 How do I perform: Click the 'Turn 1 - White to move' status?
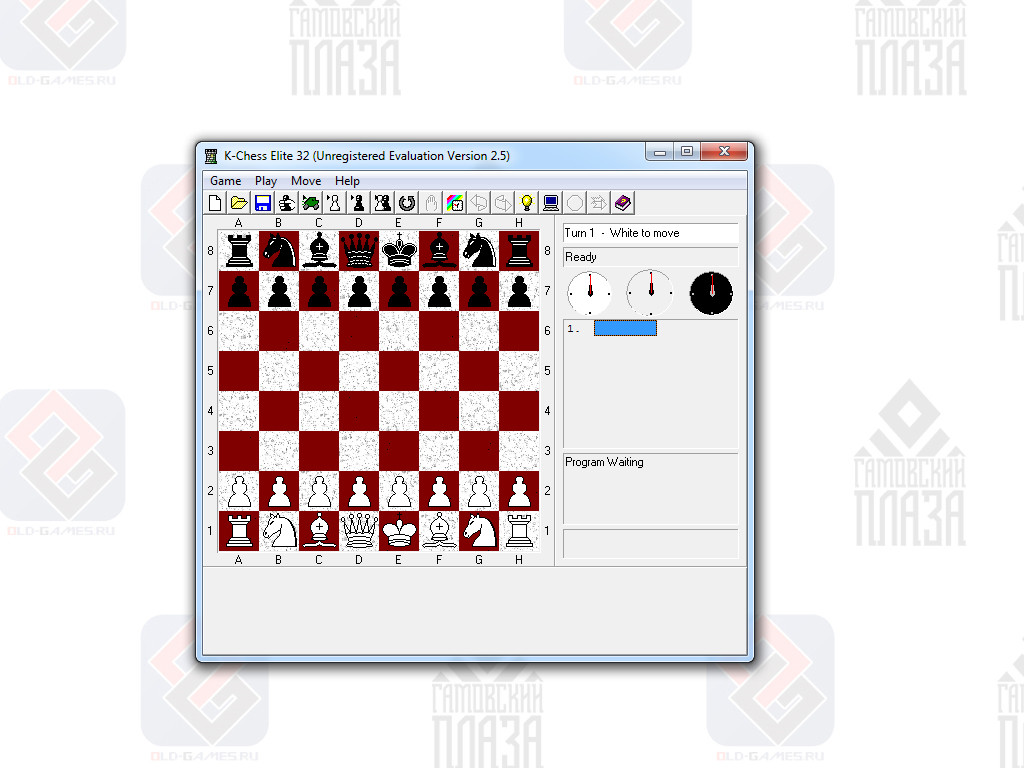pos(650,233)
